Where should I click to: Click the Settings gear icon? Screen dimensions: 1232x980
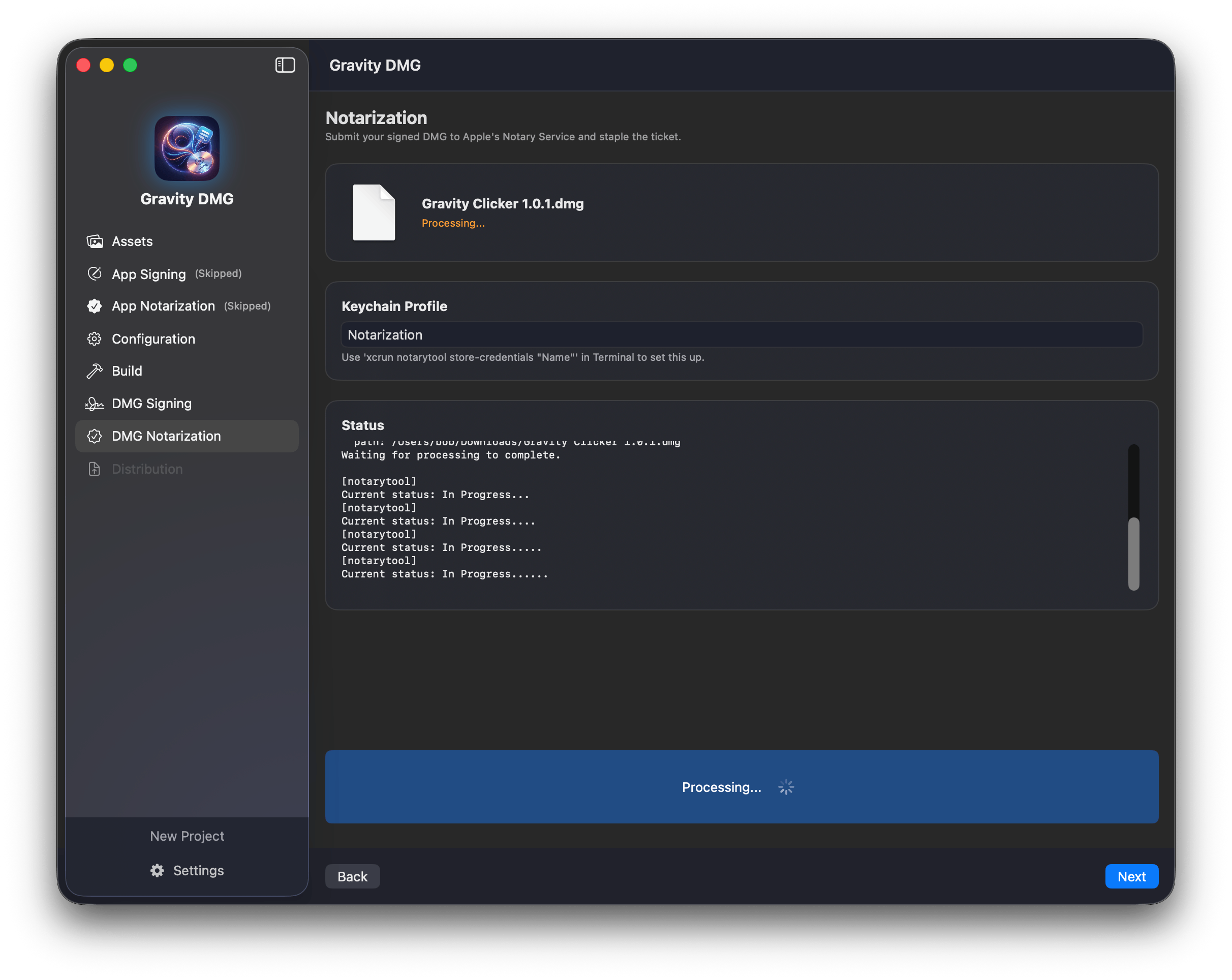[x=157, y=870]
